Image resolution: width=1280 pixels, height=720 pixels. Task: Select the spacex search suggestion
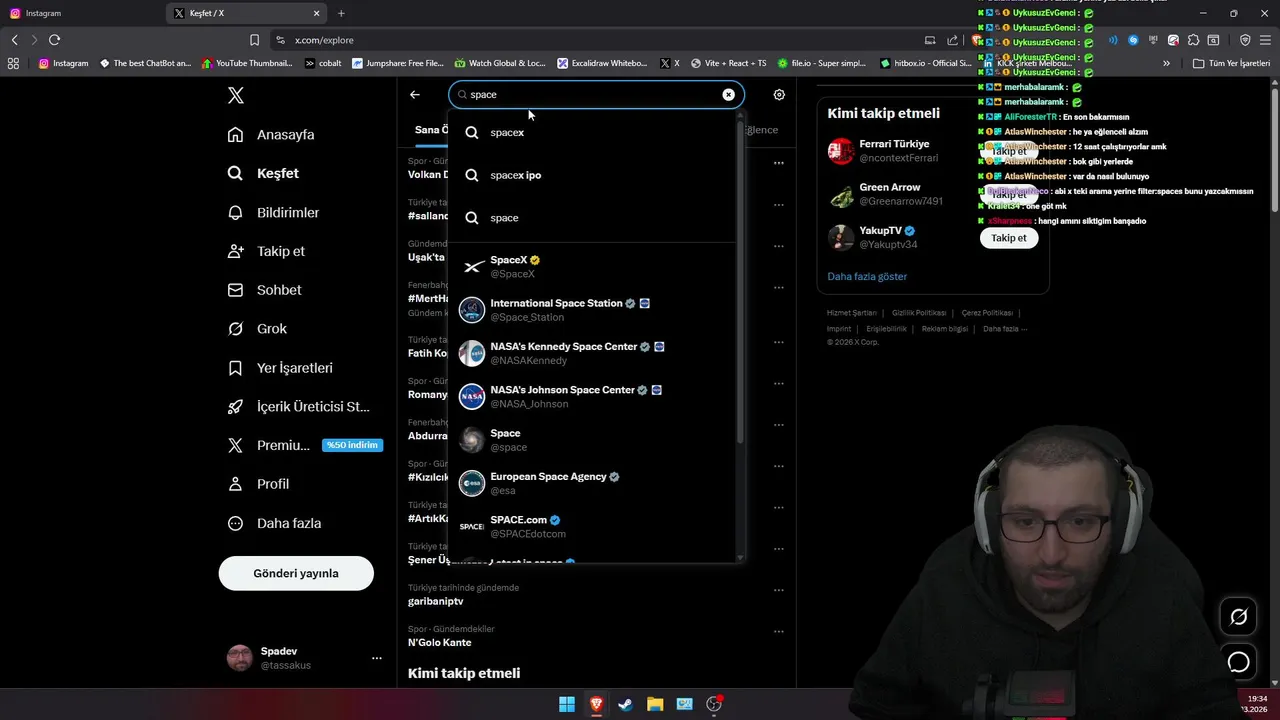593,132
